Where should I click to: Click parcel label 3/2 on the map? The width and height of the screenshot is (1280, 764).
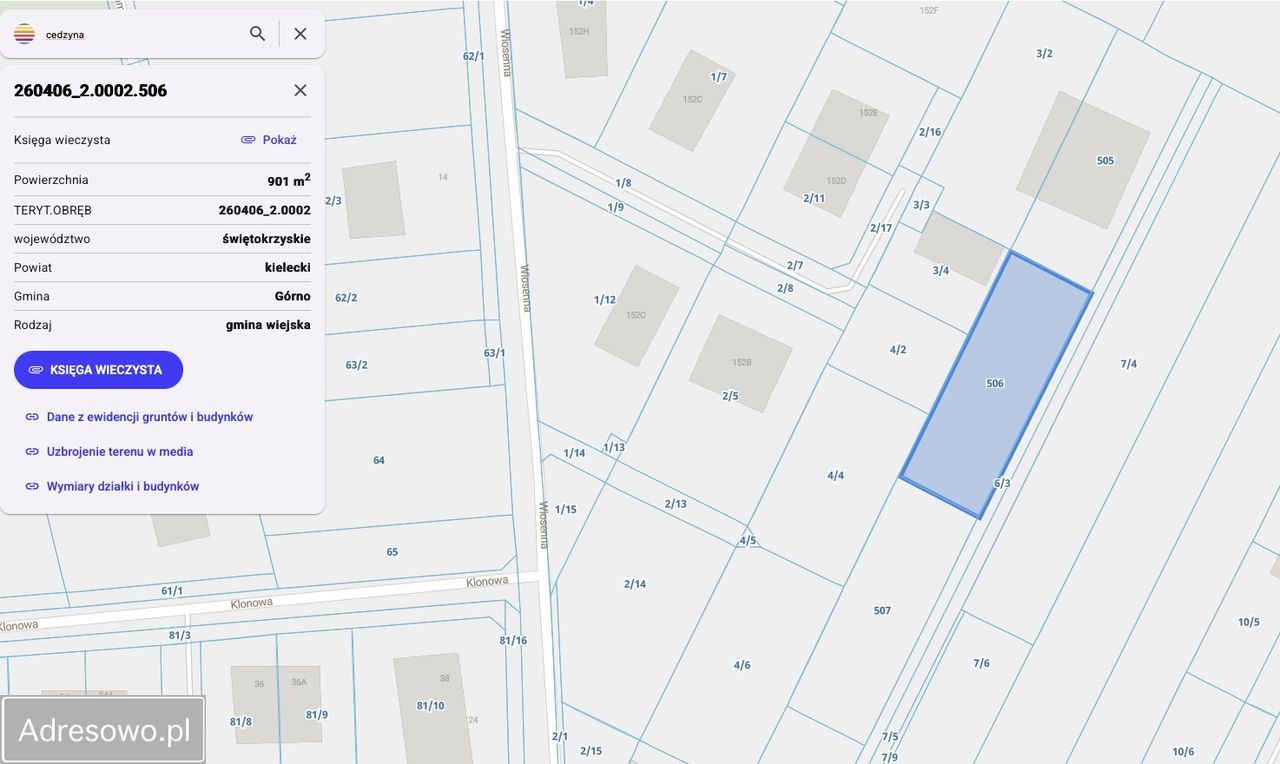point(1045,54)
